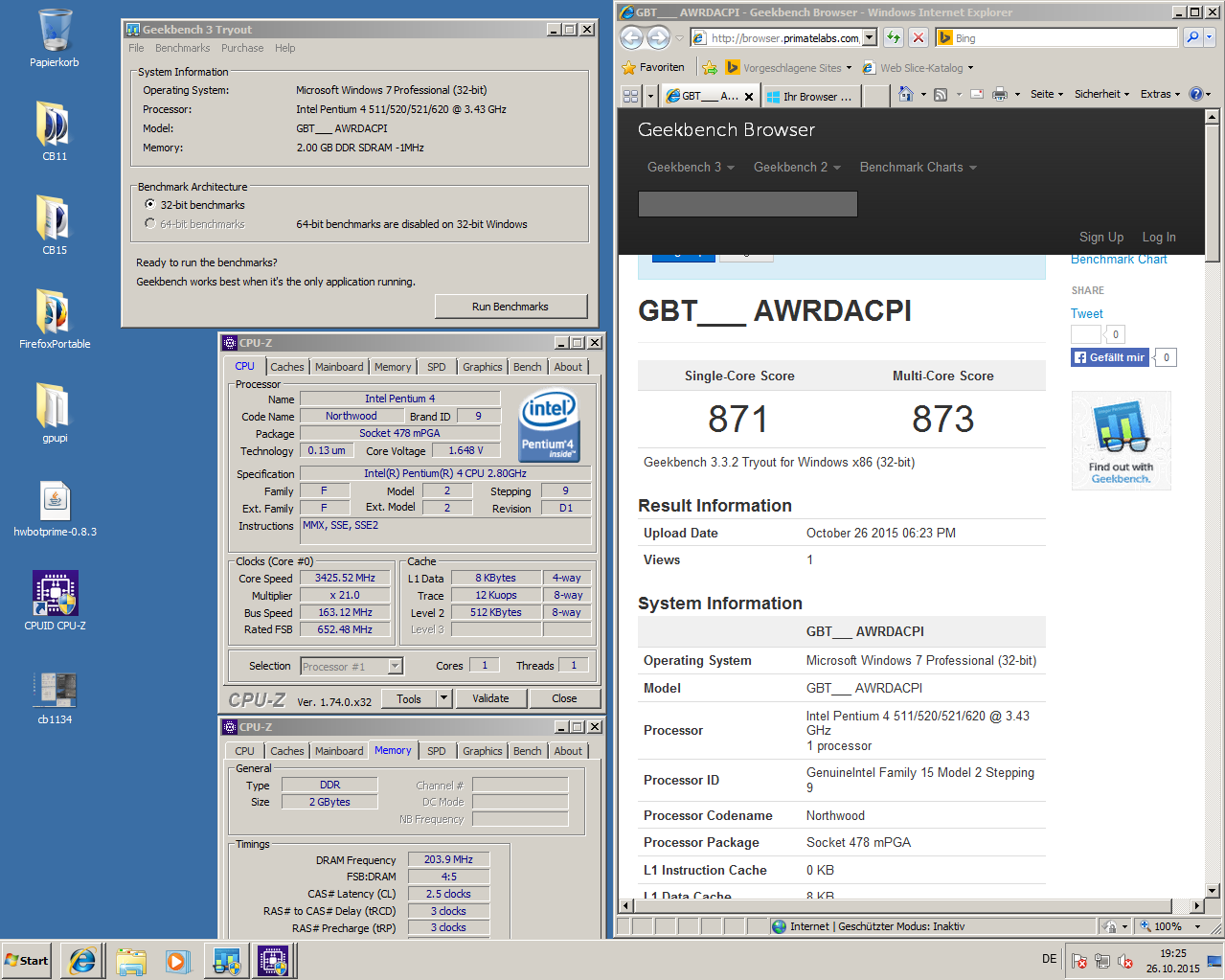Viewport: 1225px width, 980px height.
Task: Click the Tweet share link
Action: [1086, 313]
